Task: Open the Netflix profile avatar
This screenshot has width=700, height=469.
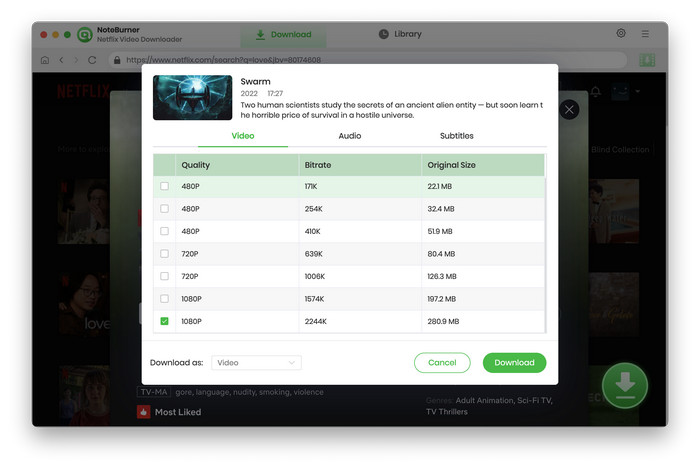Action: point(620,91)
